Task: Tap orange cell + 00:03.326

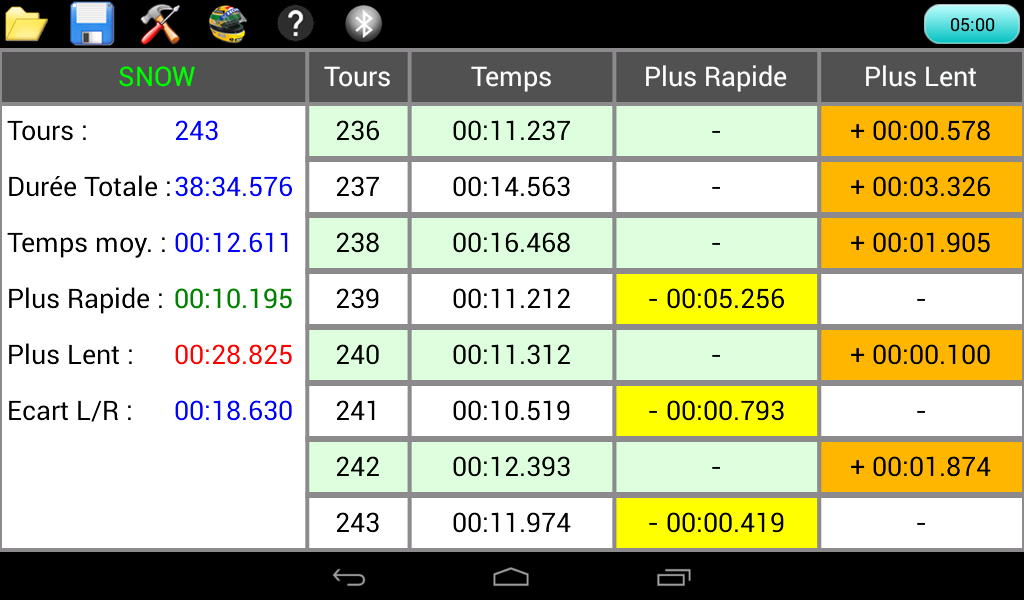Action: tap(920, 187)
